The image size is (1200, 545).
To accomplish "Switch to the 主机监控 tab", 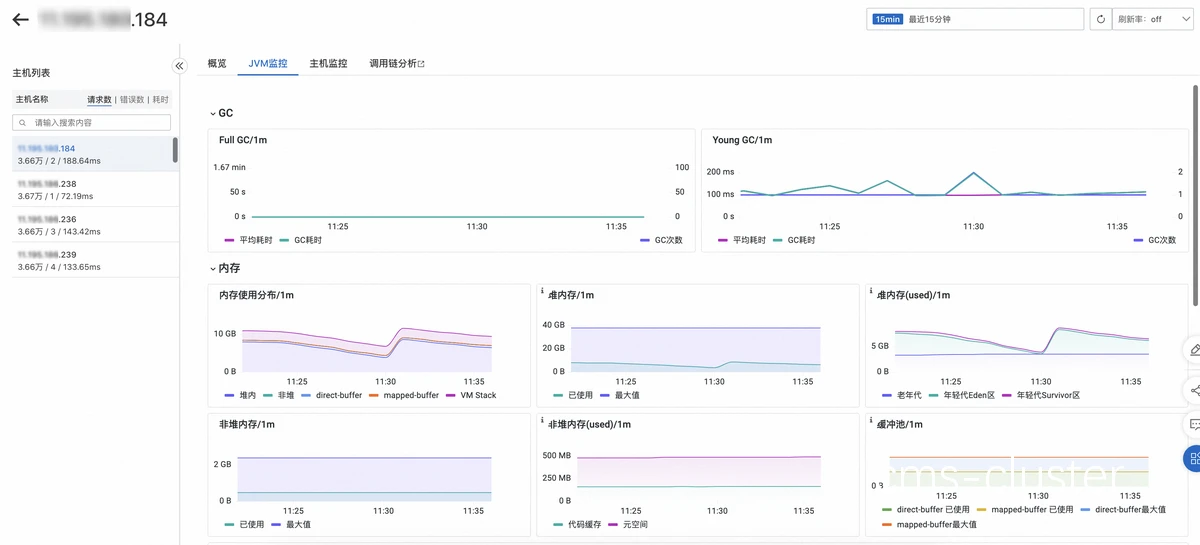I will 328,63.
